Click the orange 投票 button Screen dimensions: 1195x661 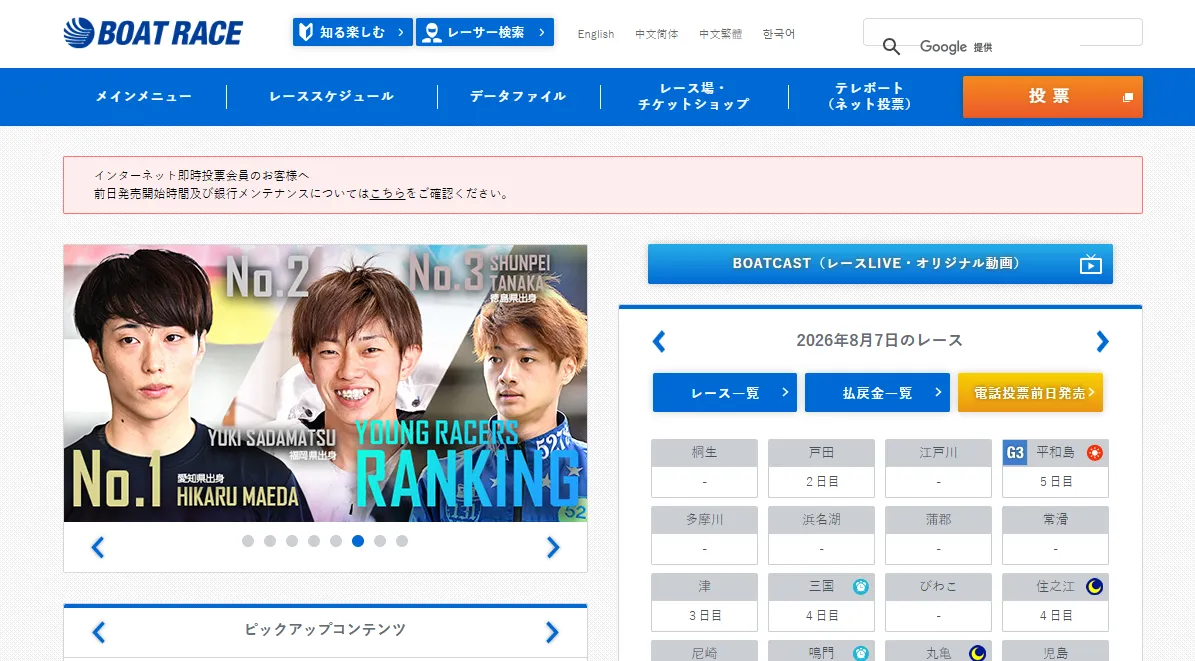[x=1052, y=97]
